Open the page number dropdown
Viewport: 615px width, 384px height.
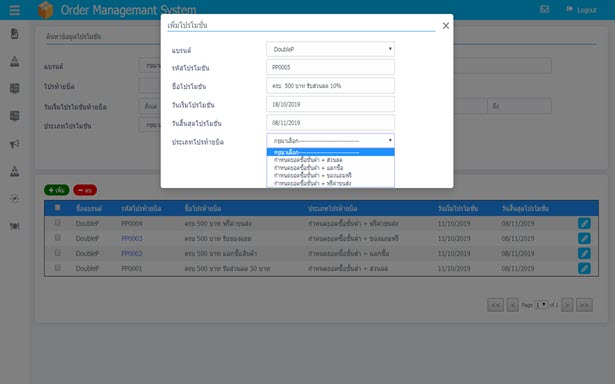pos(541,304)
